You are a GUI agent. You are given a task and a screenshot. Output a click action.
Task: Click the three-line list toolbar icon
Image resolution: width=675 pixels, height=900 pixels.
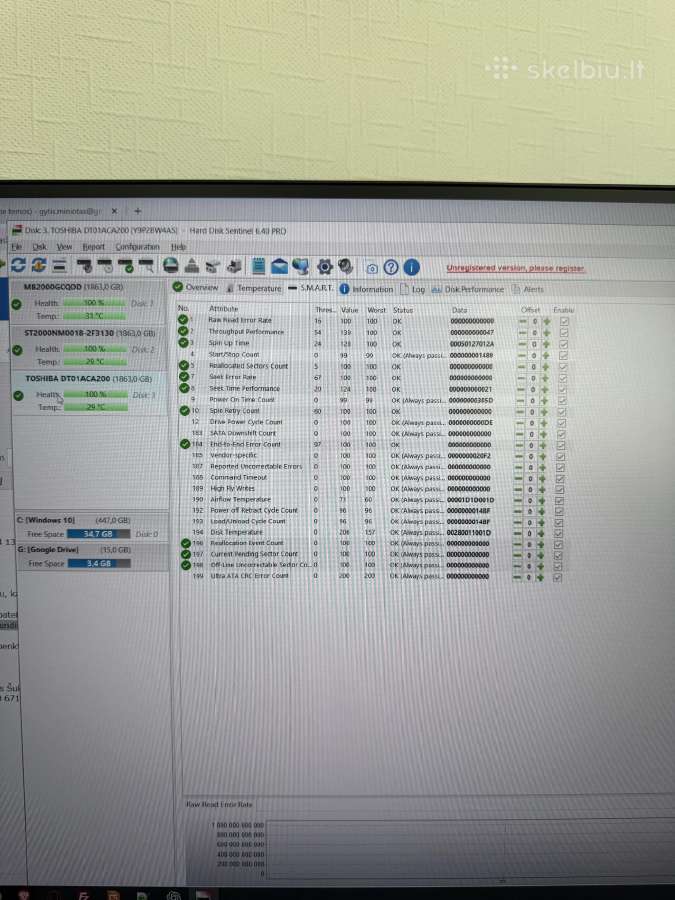[59, 265]
